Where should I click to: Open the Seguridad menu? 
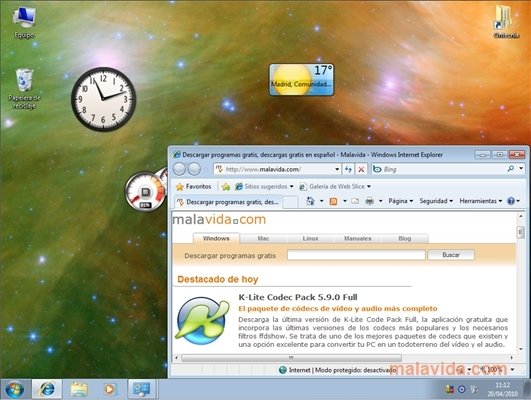click(436, 201)
